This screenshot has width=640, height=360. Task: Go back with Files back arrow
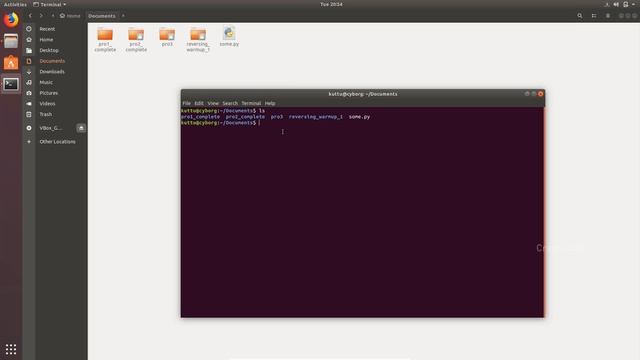click(30, 16)
